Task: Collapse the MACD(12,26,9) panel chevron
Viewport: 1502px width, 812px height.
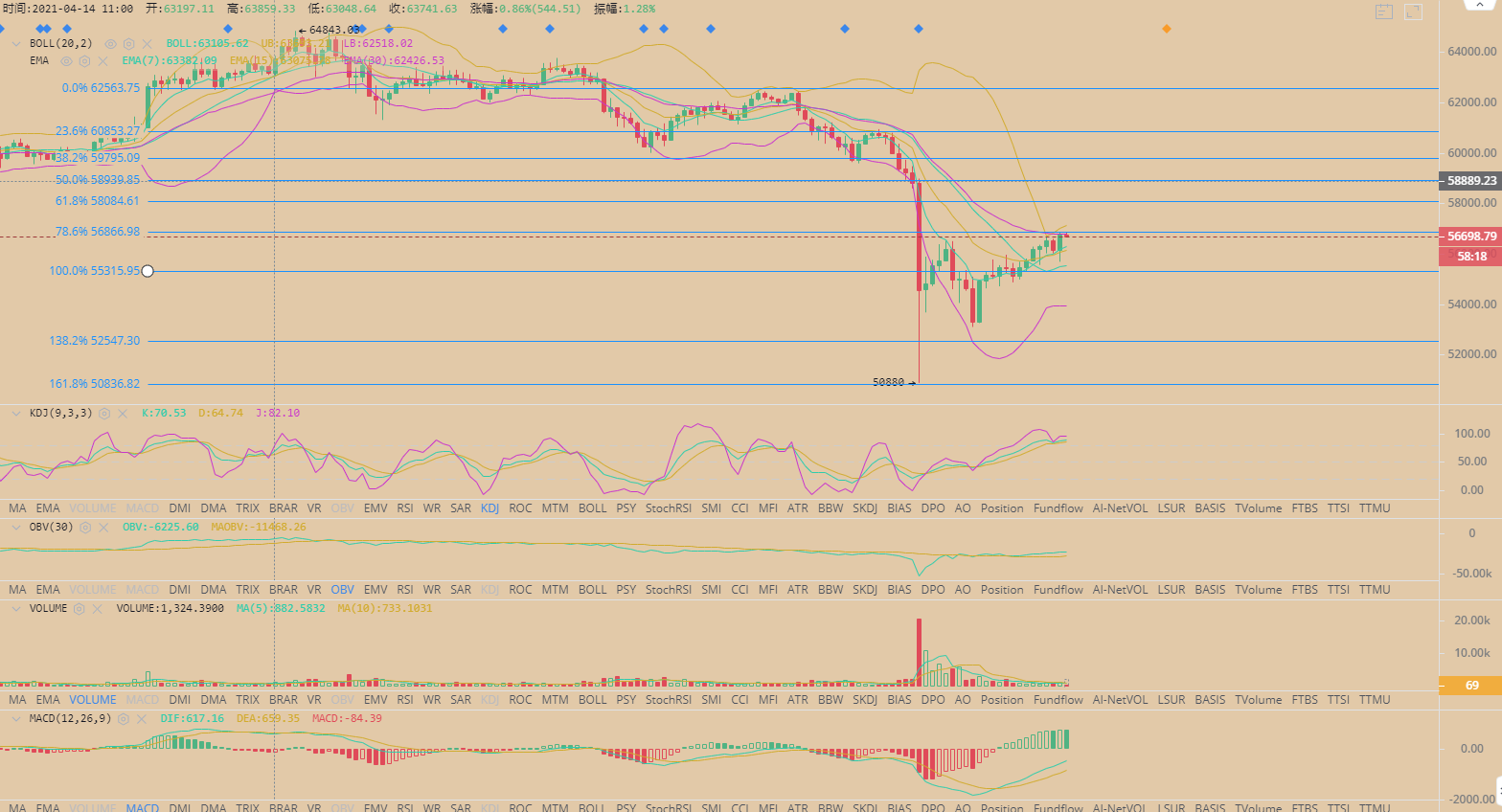Action: click(x=16, y=718)
